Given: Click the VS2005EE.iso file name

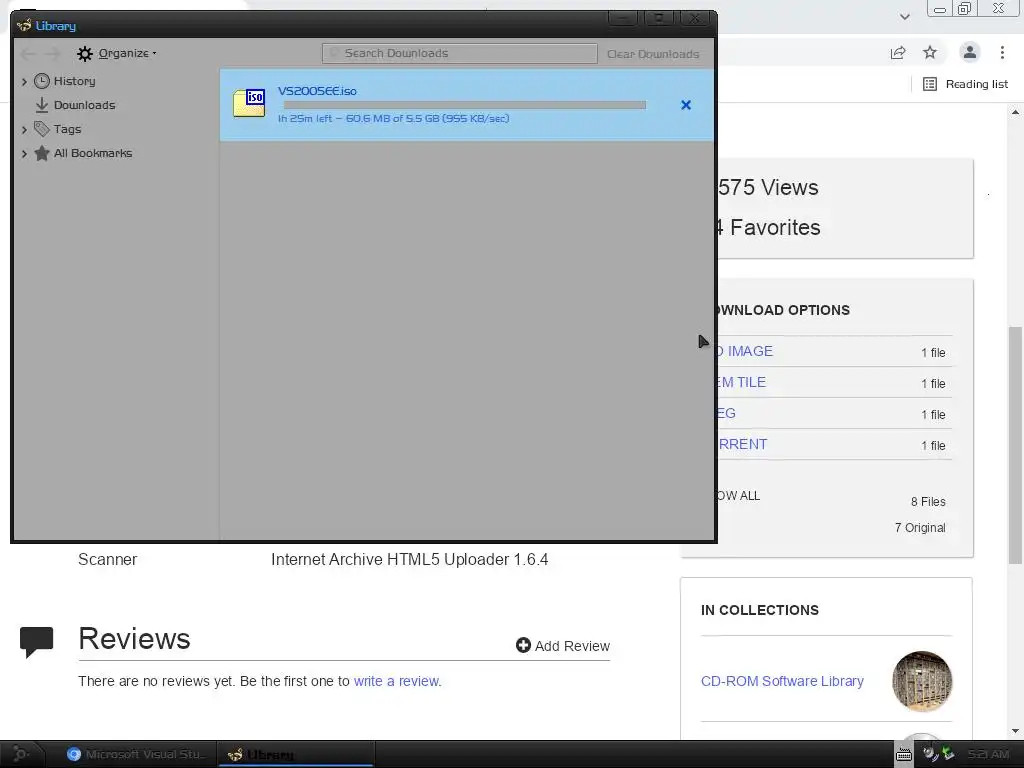Looking at the screenshot, I should coord(317,91).
